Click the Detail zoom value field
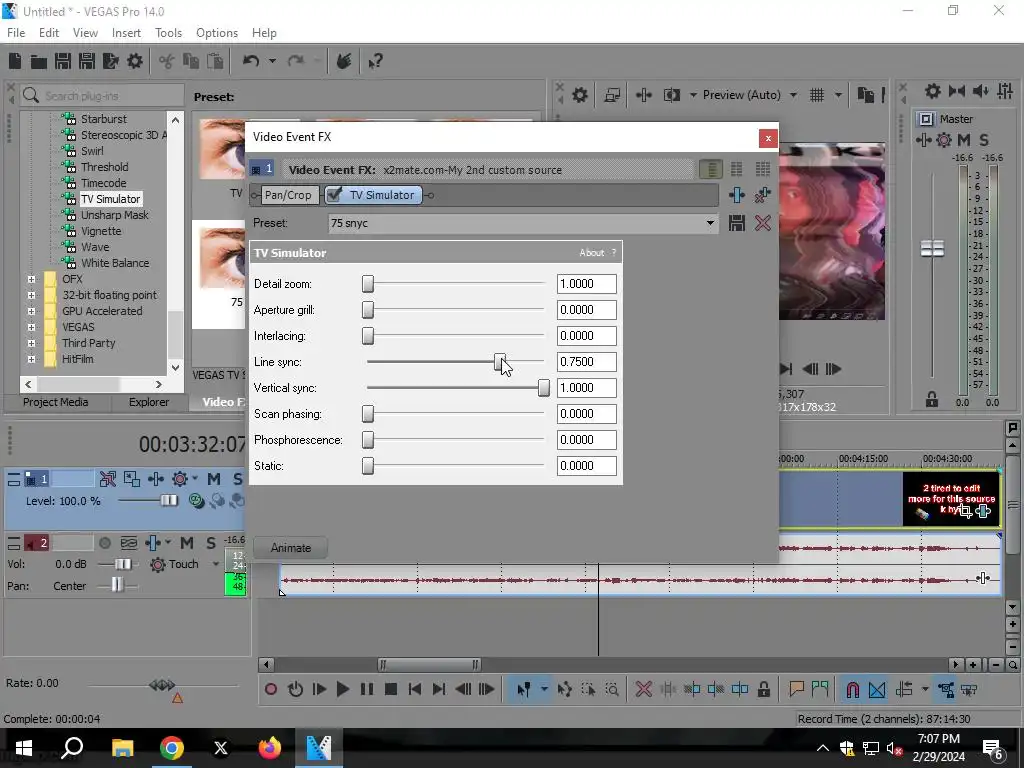Image resolution: width=1024 pixels, height=768 pixels. 586,284
